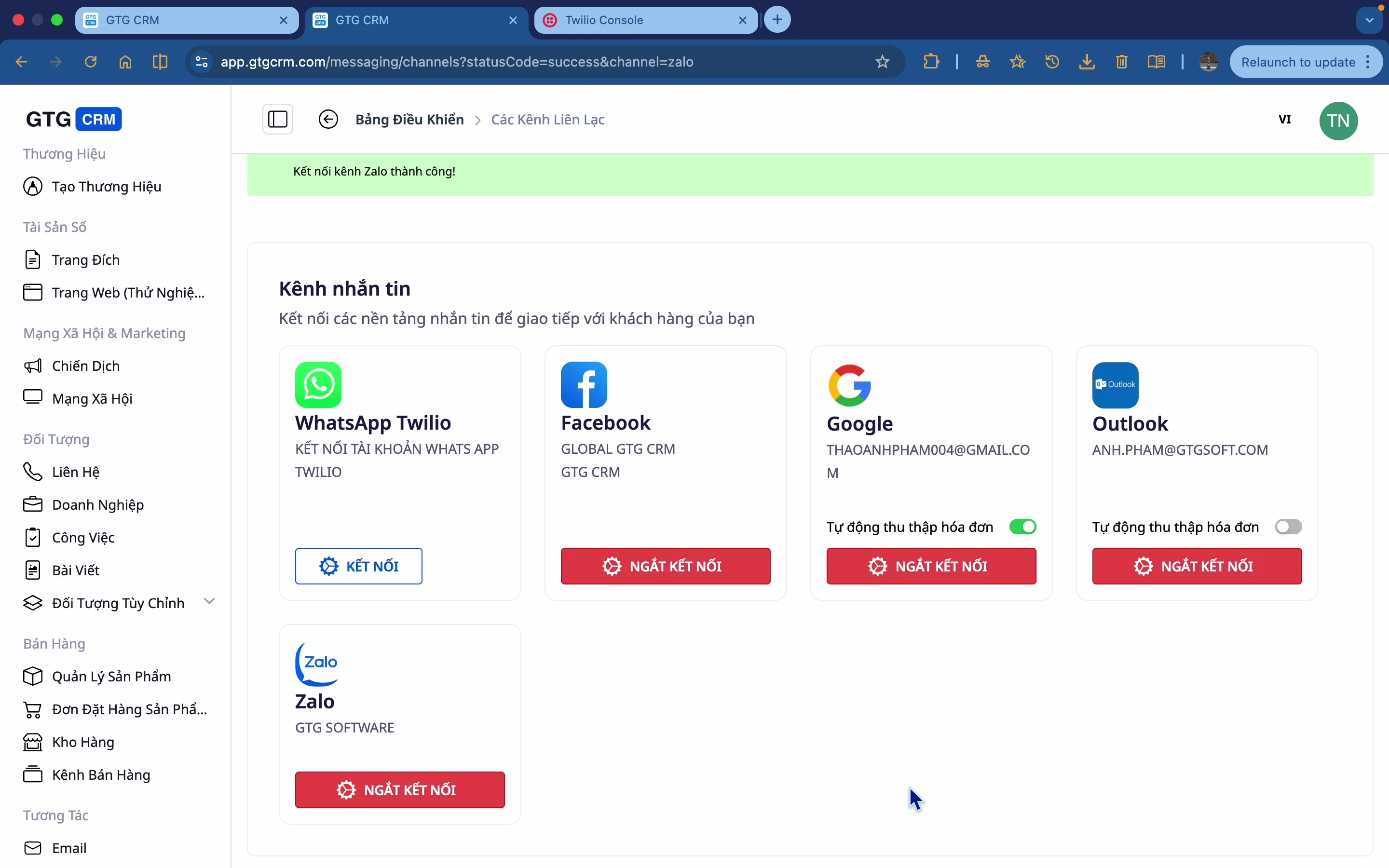Toggle the sidebar collapse icon
1389x868 pixels.
278,120
